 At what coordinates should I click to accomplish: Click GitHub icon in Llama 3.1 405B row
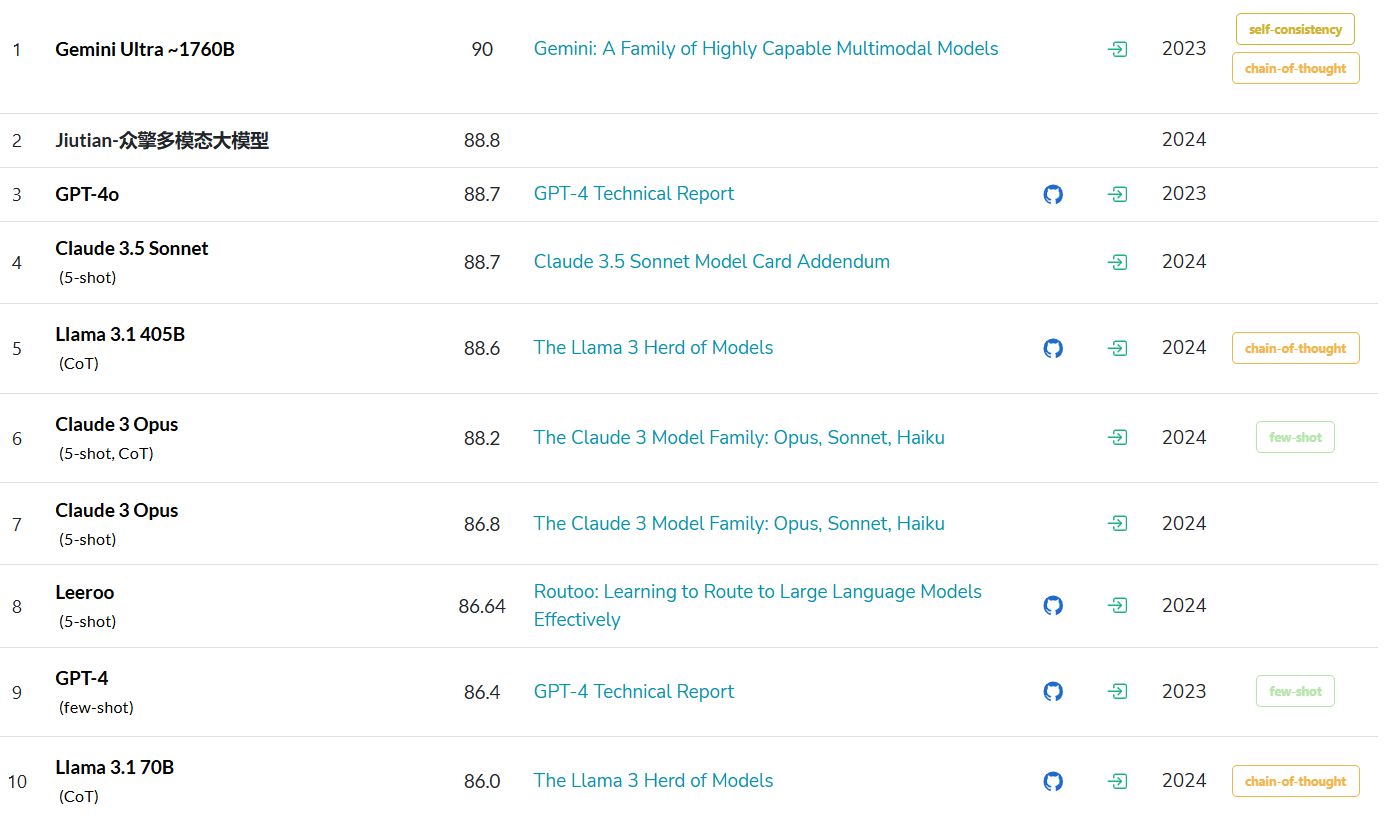click(1052, 348)
